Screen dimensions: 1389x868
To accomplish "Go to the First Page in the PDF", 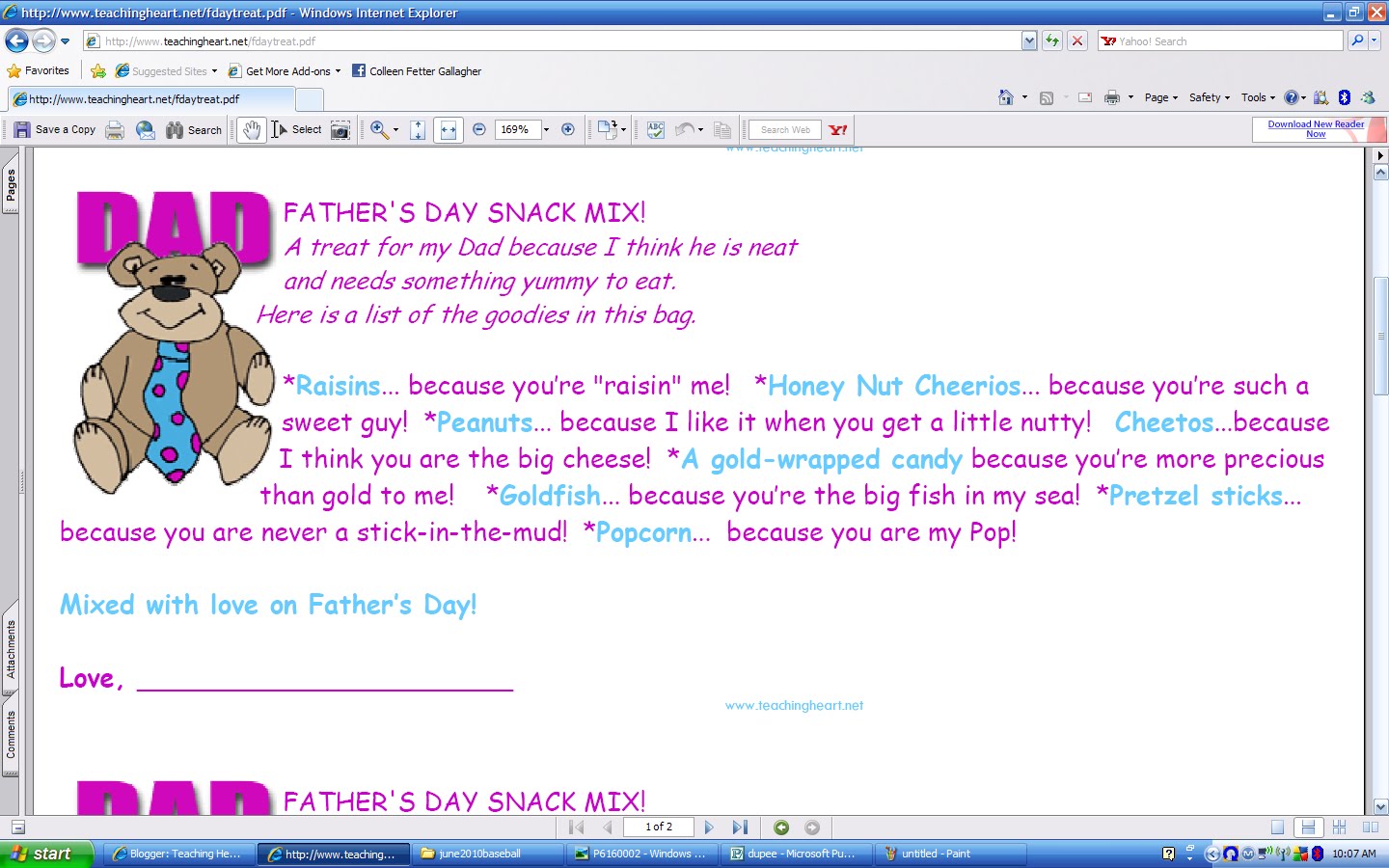I will point(577,827).
